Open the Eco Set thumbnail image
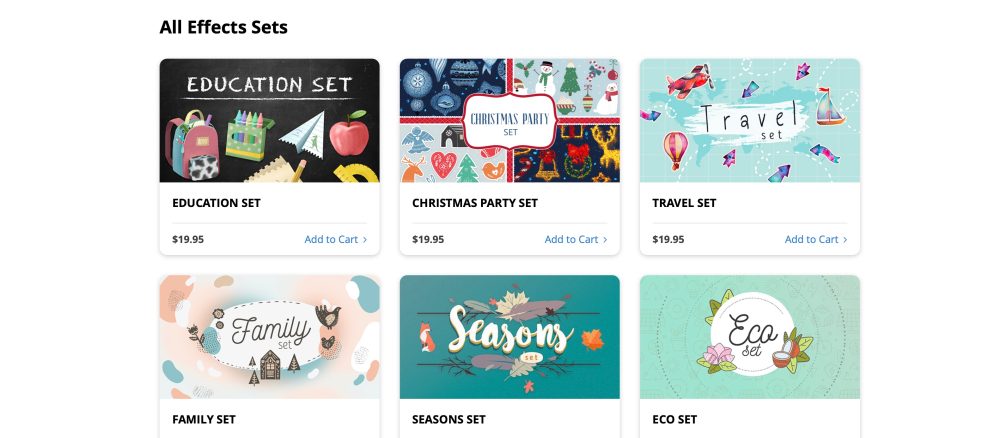Image resolution: width=1000 pixels, height=438 pixels. (x=749, y=337)
